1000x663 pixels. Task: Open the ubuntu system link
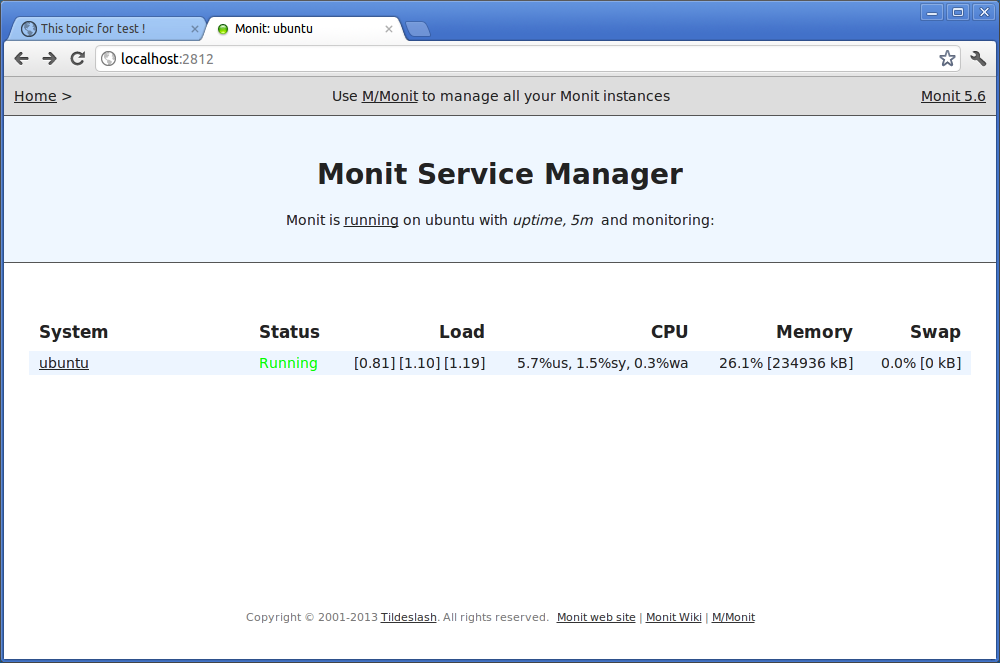pyautogui.click(x=64, y=363)
